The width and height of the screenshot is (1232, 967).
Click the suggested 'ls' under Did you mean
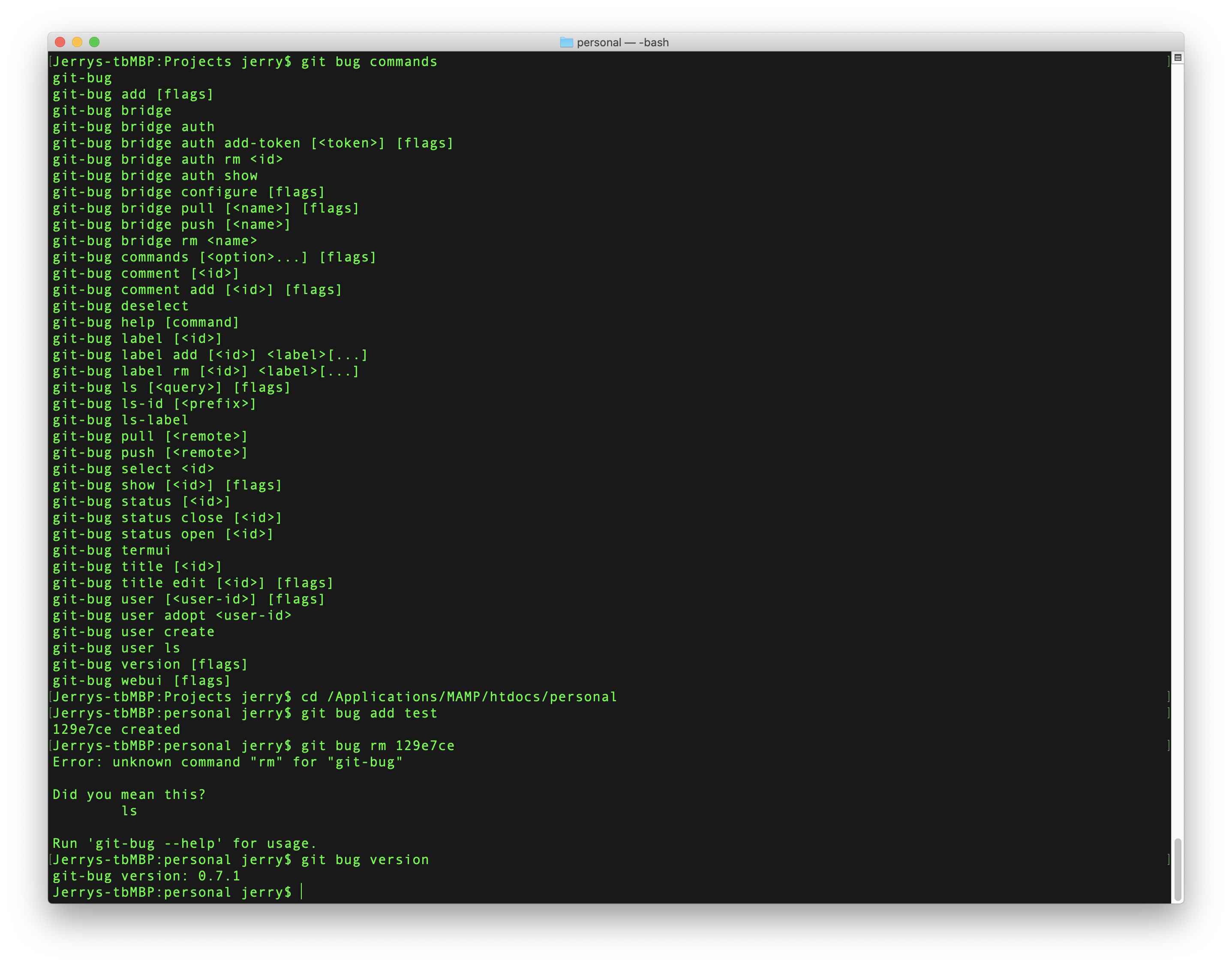129,811
